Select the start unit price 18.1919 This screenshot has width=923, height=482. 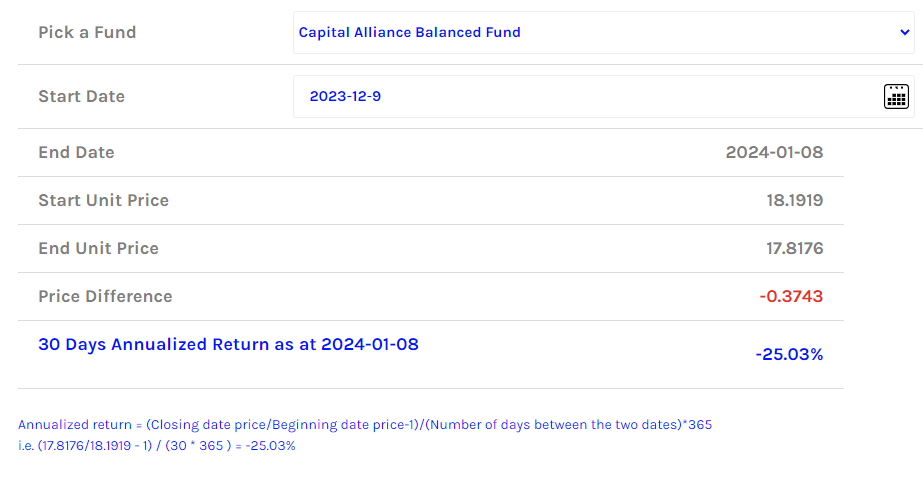point(795,201)
